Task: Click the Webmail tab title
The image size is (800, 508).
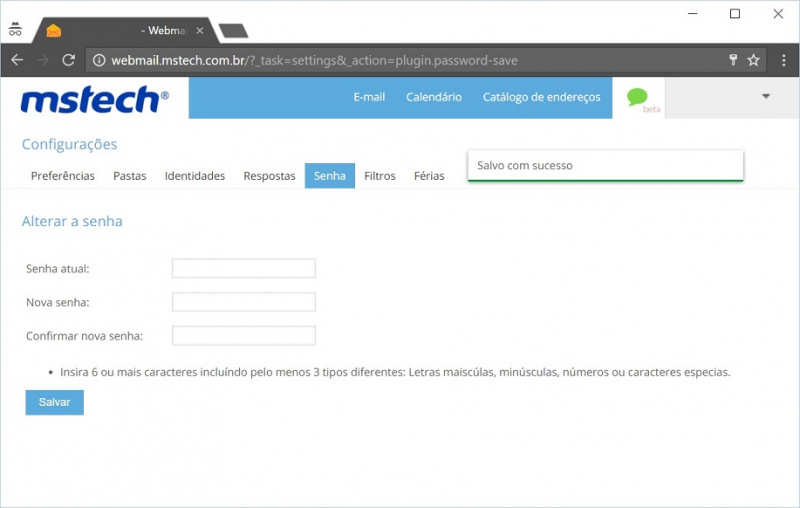Action: tap(164, 31)
